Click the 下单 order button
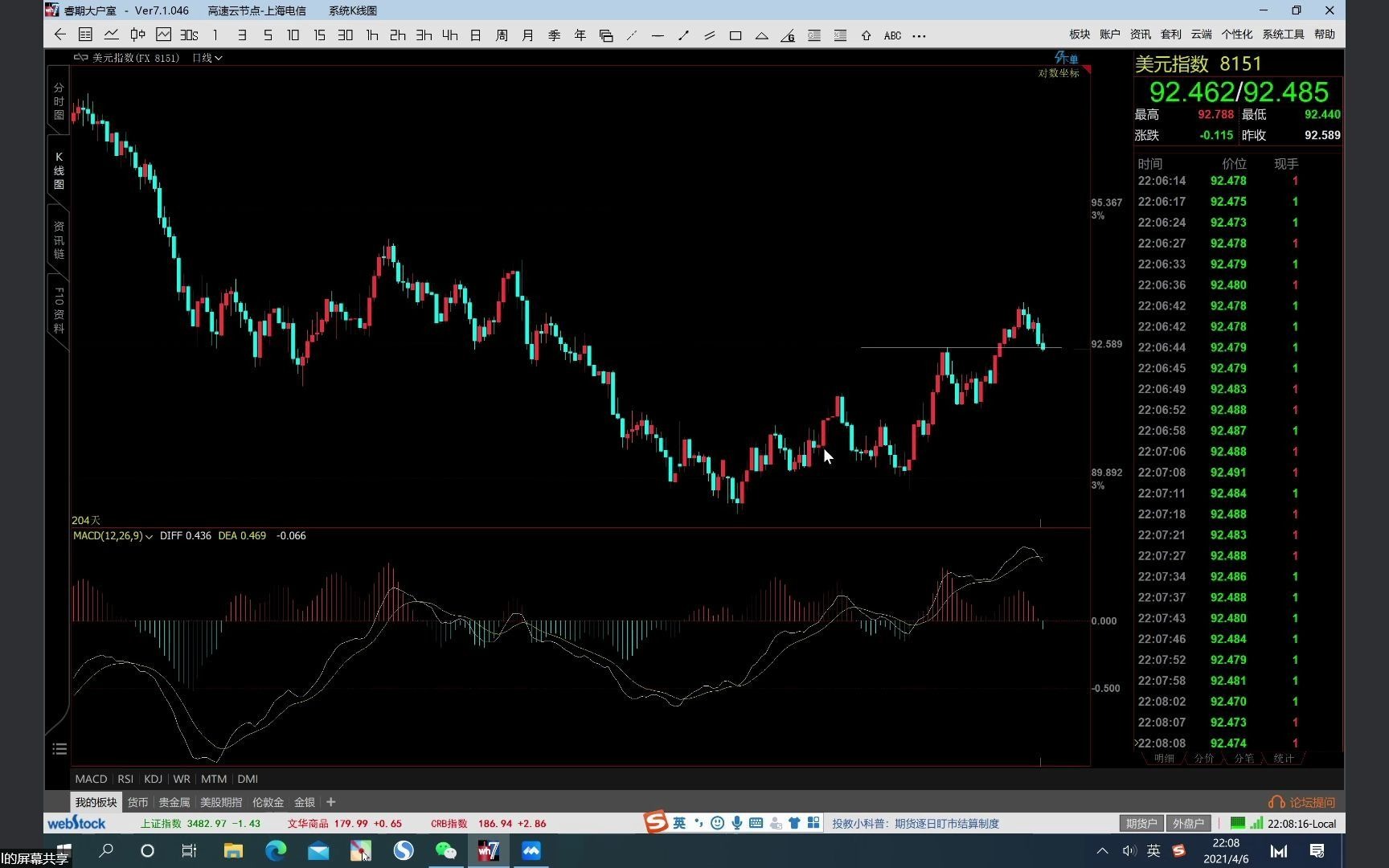Screen dimensions: 1389x868 point(1067,58)
